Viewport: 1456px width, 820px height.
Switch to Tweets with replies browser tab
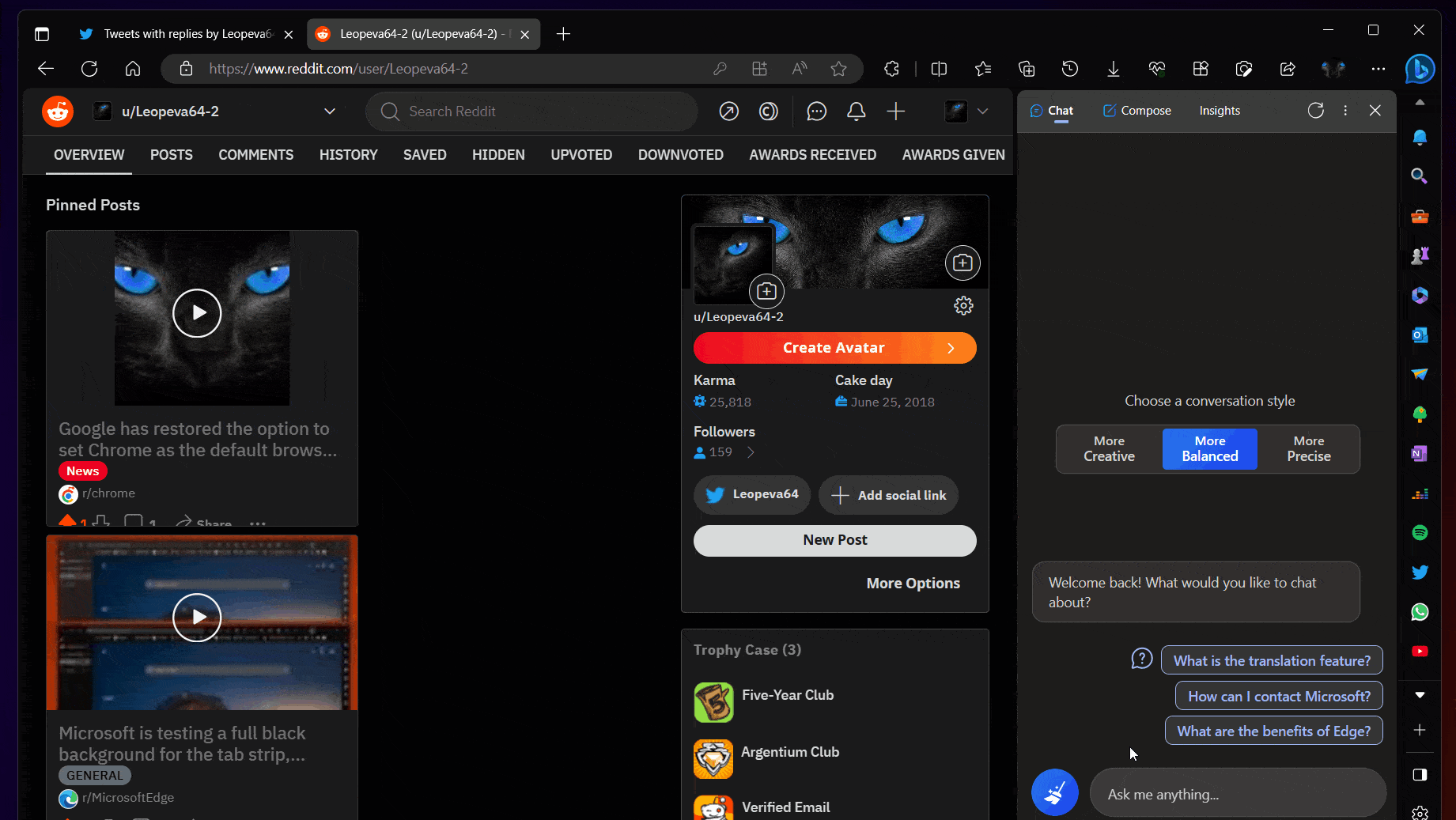186,34
